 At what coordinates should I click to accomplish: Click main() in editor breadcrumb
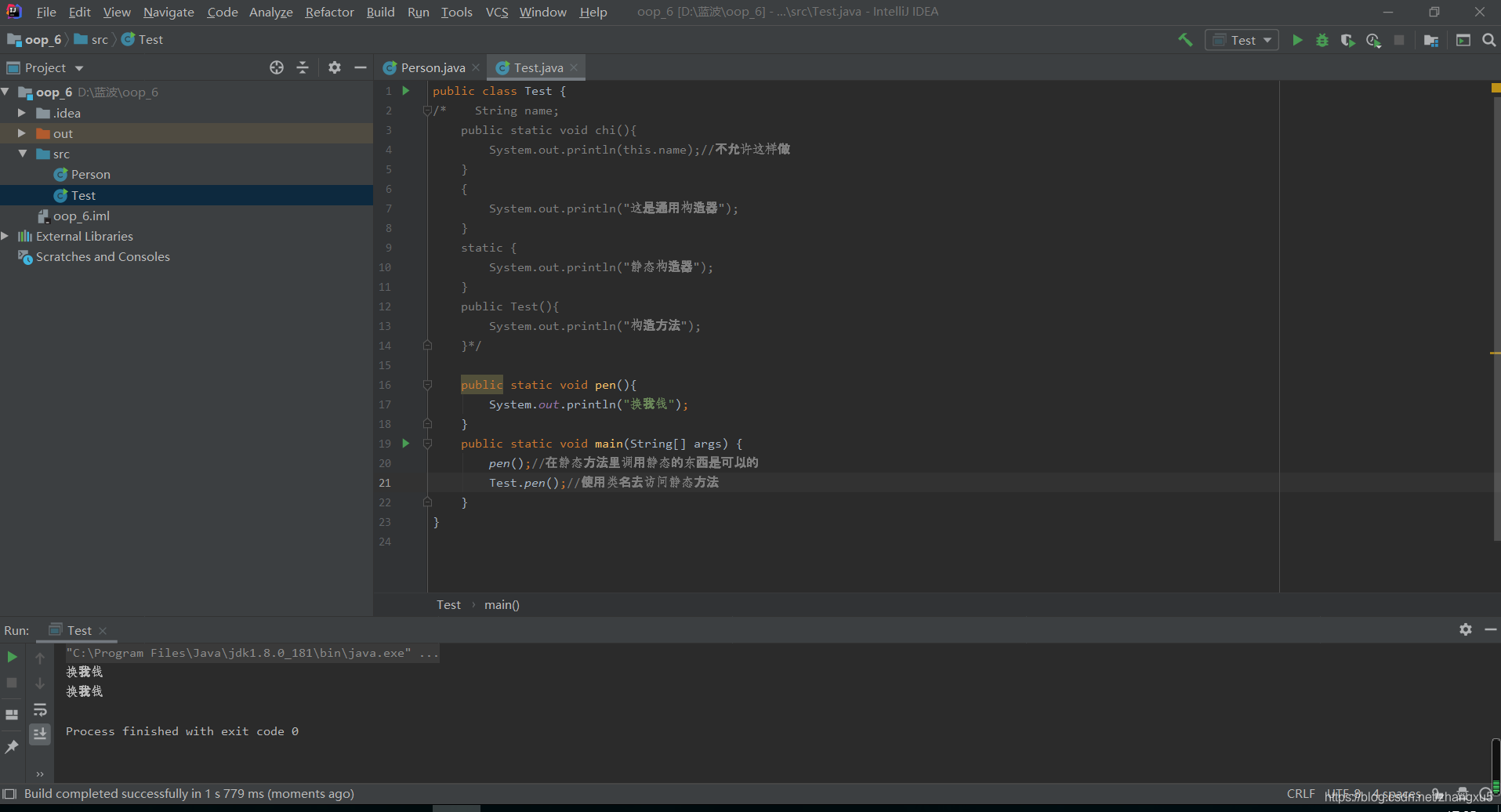tap(502, 604)
